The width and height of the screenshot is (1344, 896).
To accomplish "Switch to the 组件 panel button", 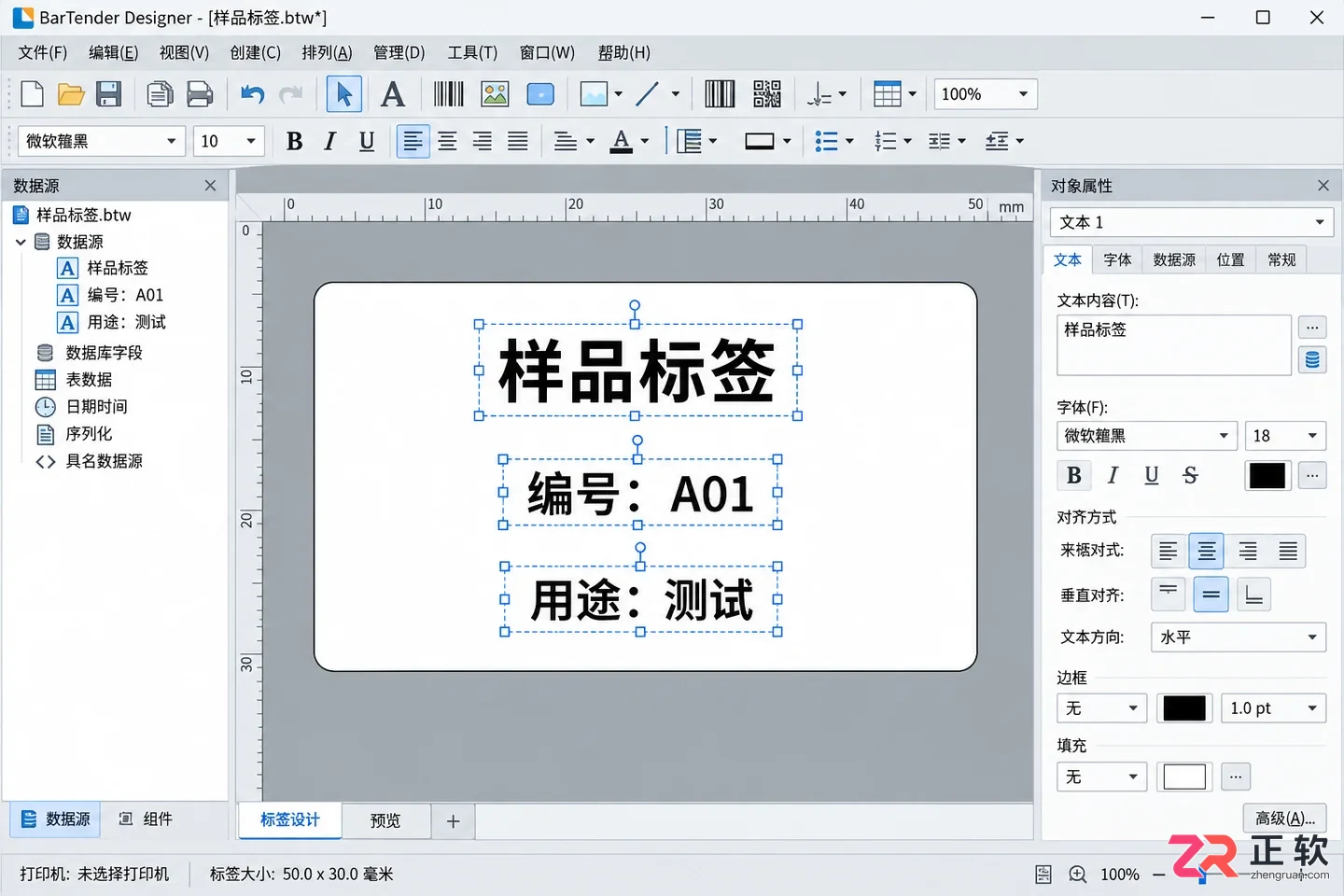I will click(x=146, y=819).
